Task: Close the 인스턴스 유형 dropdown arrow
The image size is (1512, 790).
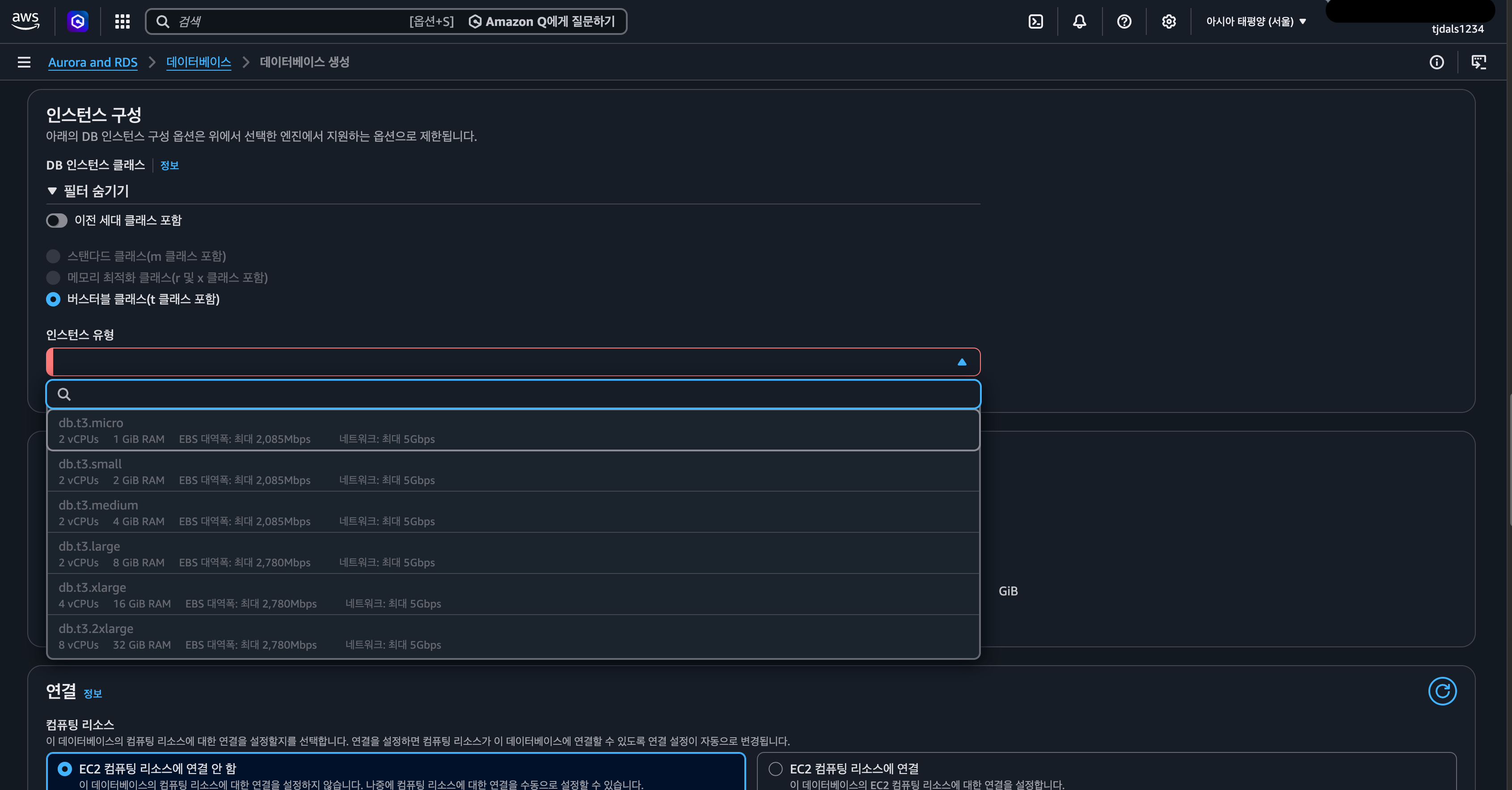Action: coord(962,362)
